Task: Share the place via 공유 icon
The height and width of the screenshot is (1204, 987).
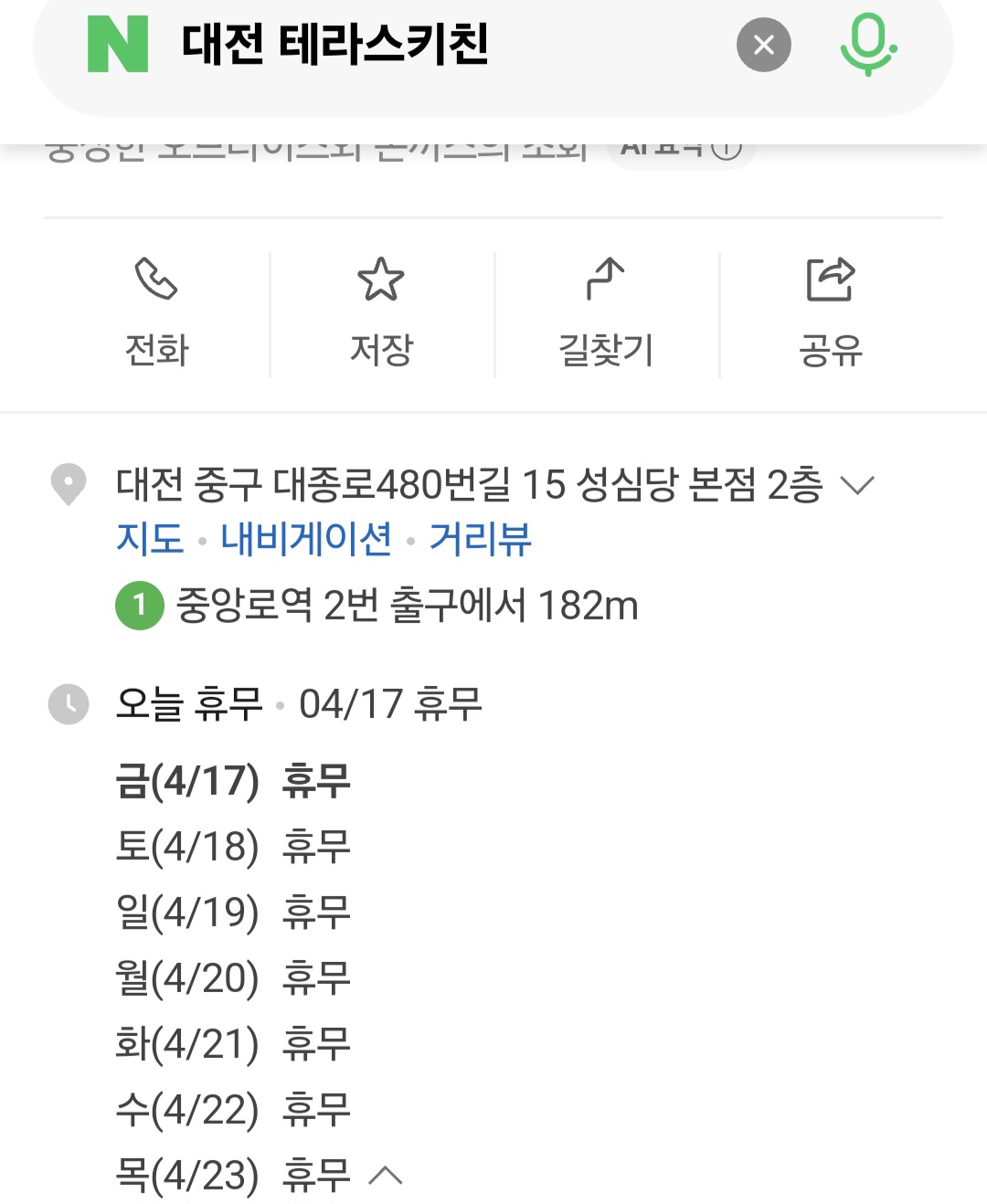Action: tap(830, 280)
